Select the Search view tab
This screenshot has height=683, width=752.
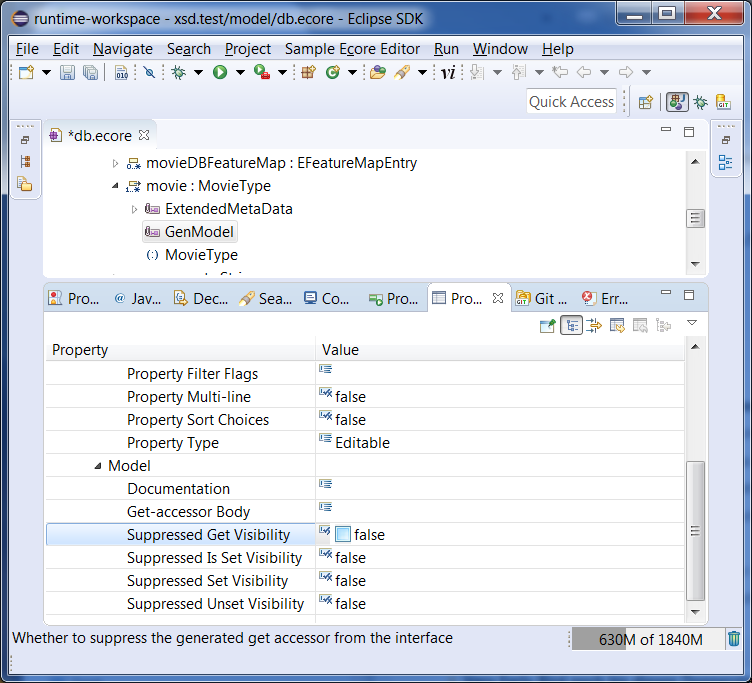coord(266,299)
